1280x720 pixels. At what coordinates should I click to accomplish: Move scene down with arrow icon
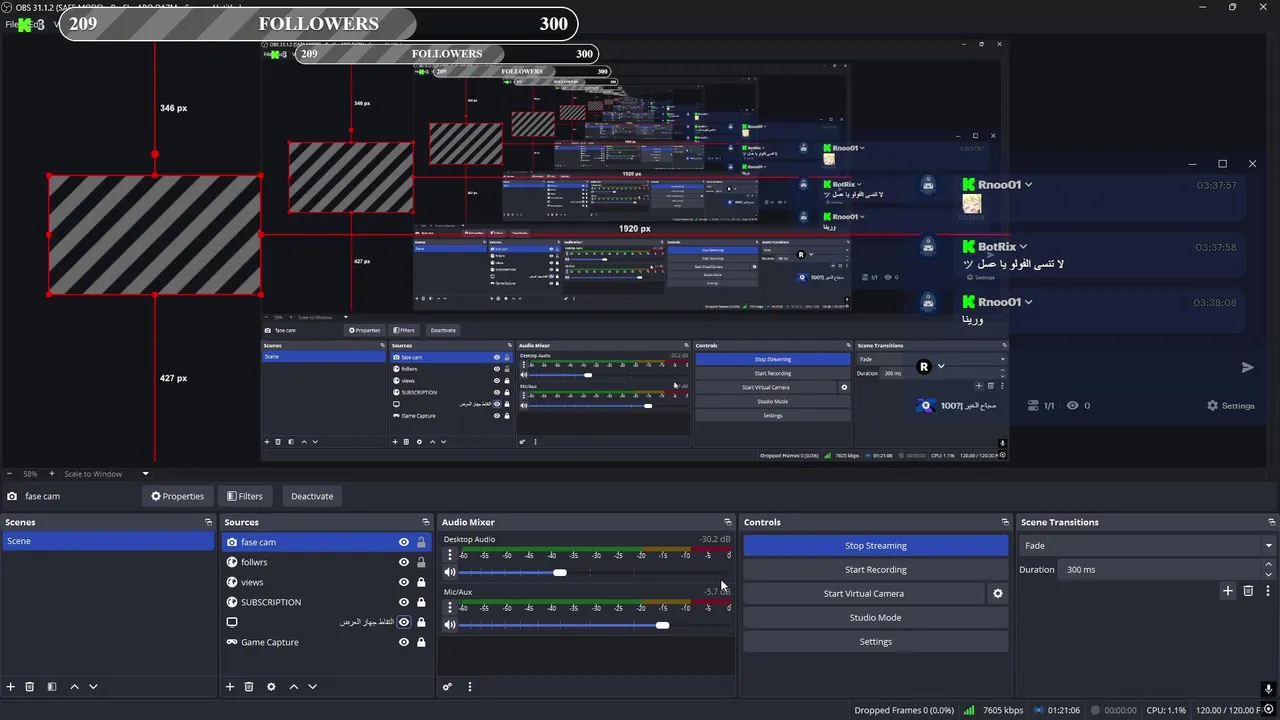pyautogui.click(x=93, y=687)
